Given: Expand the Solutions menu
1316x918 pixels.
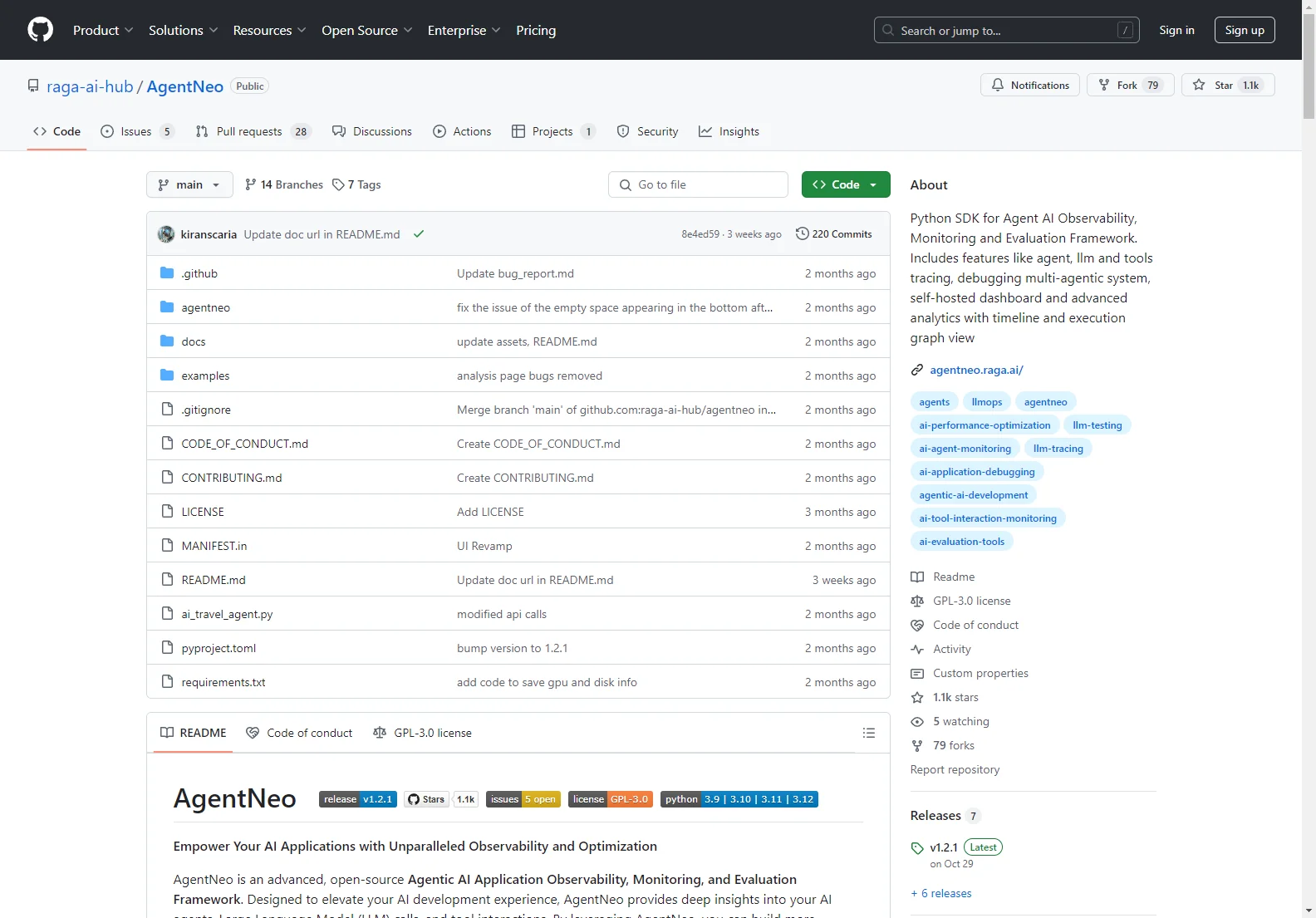Looking at the screenshot, I should [184, 30].
